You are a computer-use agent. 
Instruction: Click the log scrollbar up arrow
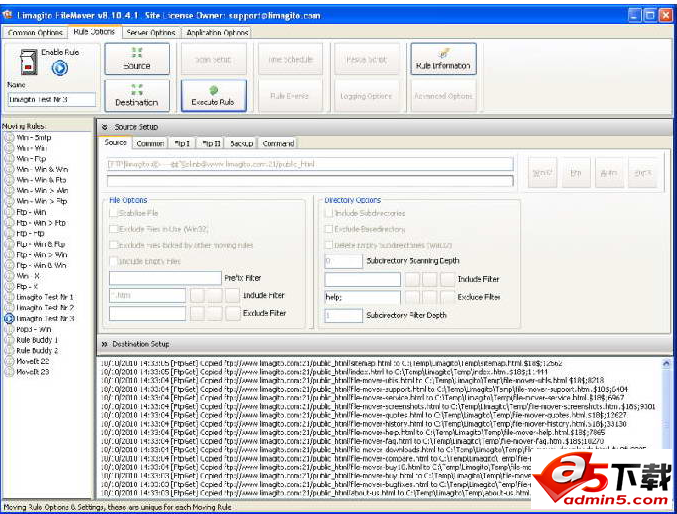pyautogui.click(x=666, y=364)
